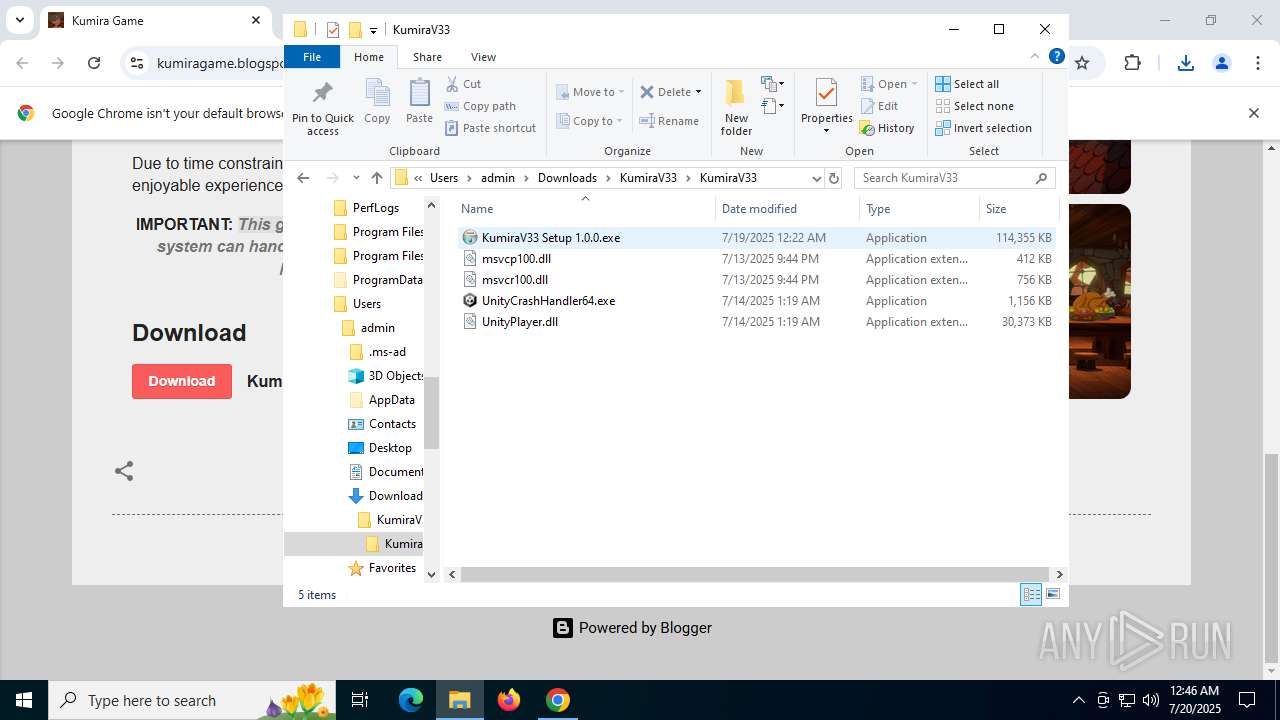
Task: Select ProgramData in navigation tree
Action: pos(378,280)
